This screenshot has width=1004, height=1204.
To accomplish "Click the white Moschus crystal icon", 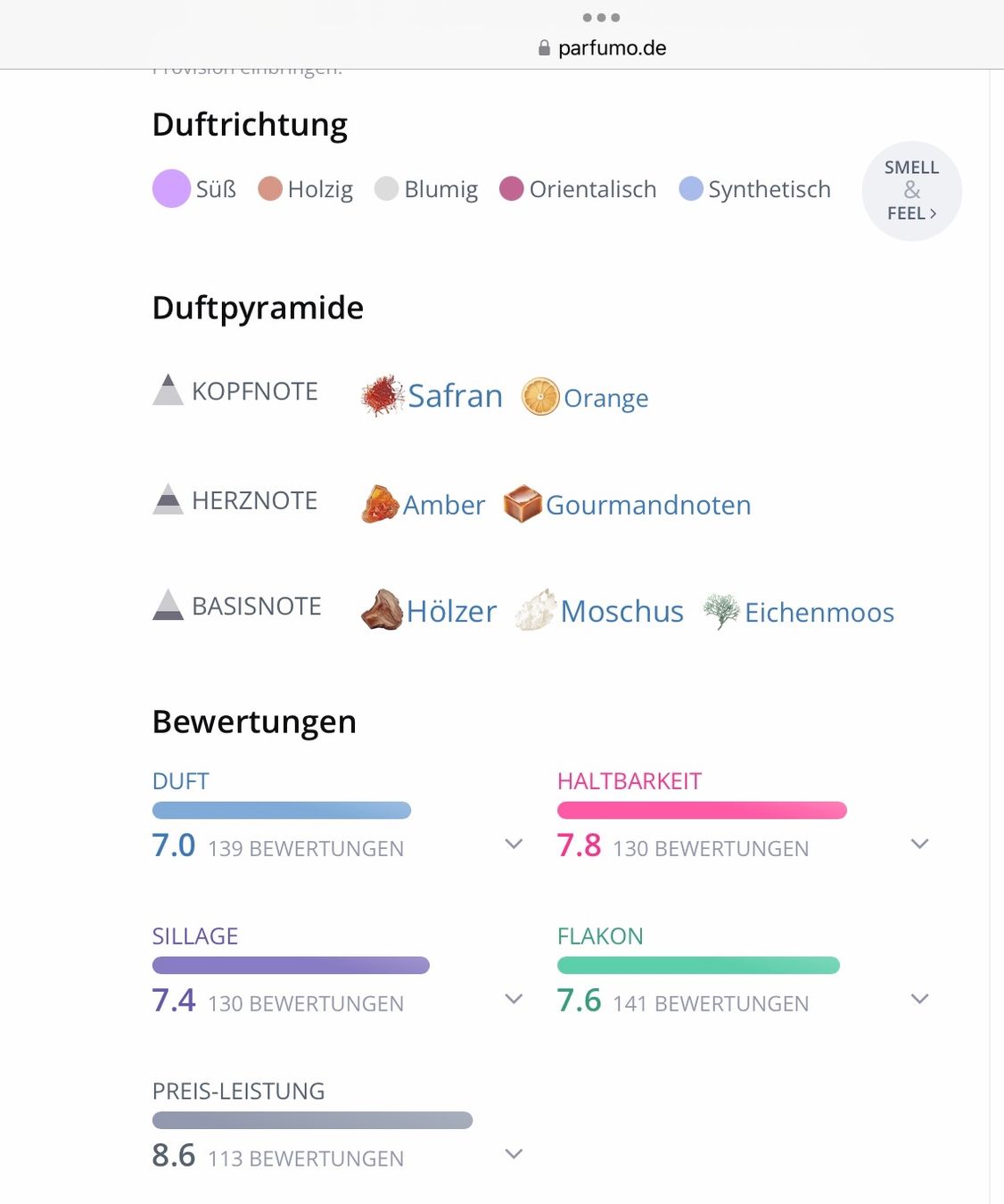I will pyautogui.click(x=536, y=610).
